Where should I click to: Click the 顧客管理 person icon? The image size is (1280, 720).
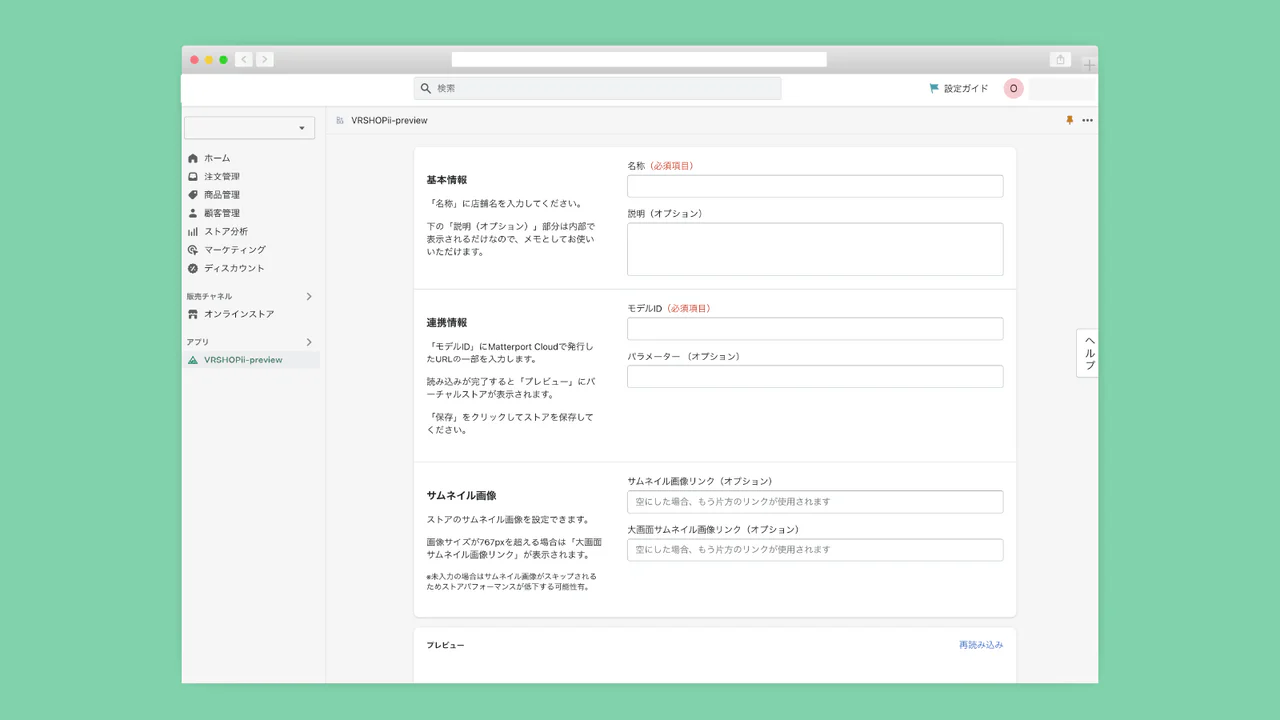[x=193, y=213]
